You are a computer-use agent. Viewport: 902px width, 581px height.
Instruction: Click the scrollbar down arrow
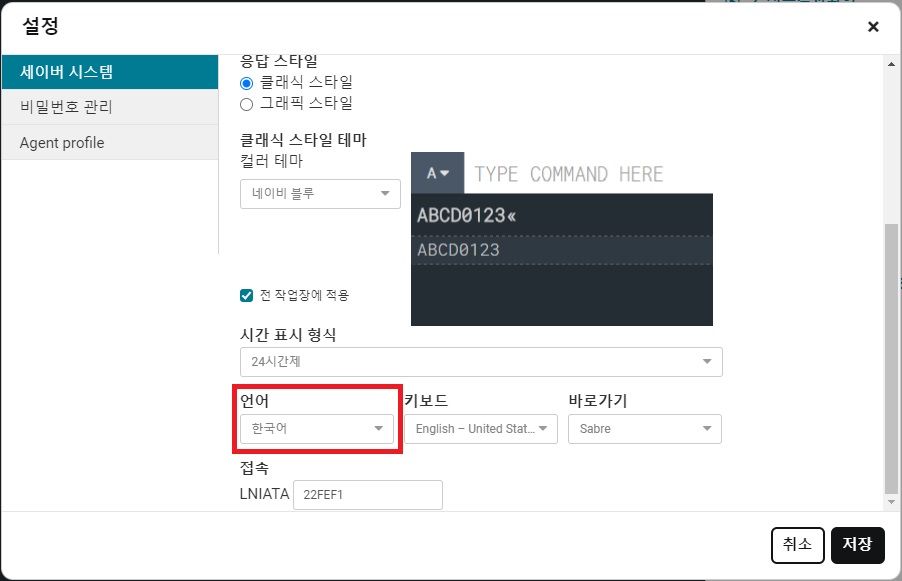[891, 502]
